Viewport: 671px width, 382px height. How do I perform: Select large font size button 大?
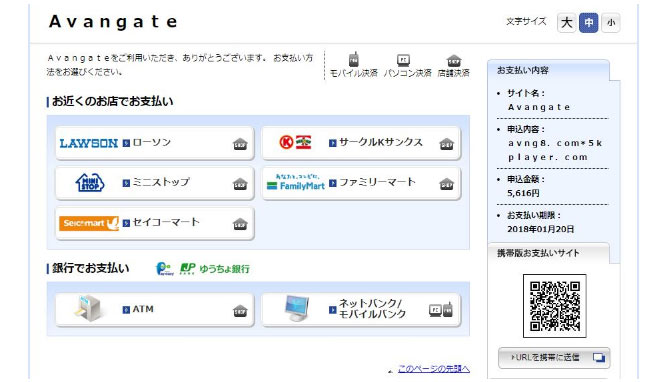click(567, 23)
